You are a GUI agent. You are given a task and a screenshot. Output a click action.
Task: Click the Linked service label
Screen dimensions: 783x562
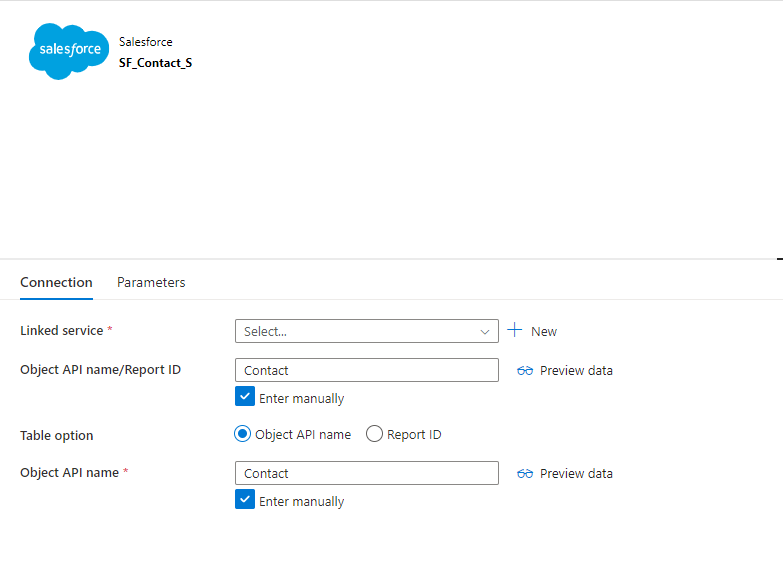(61, 331)
